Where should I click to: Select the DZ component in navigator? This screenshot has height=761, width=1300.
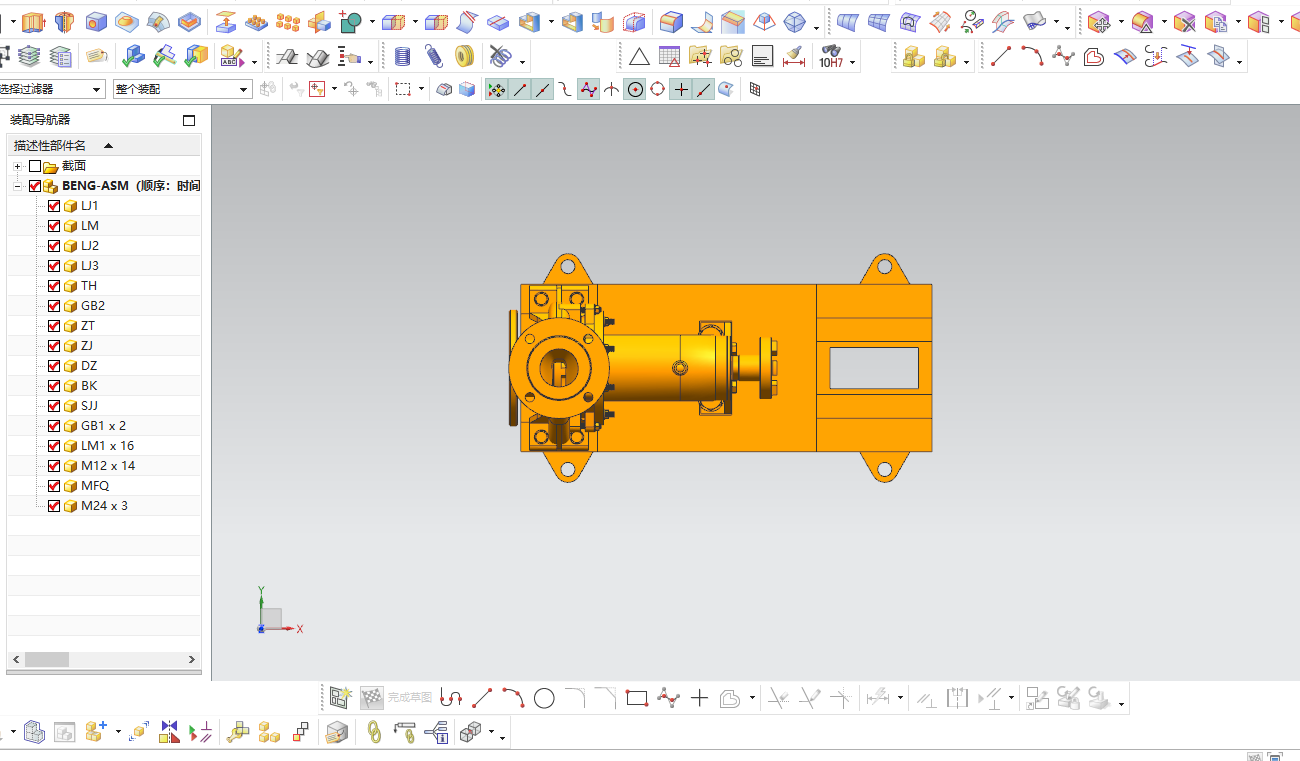tap(89, 366)
